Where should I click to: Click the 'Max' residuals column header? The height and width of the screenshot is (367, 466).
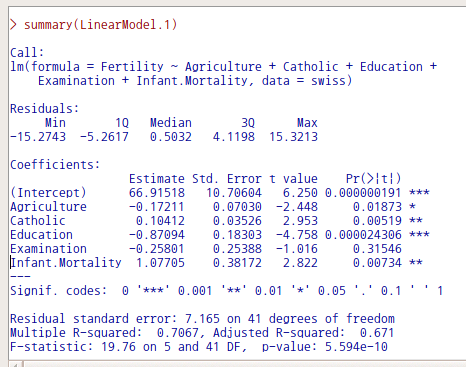[x=307, y=123]
